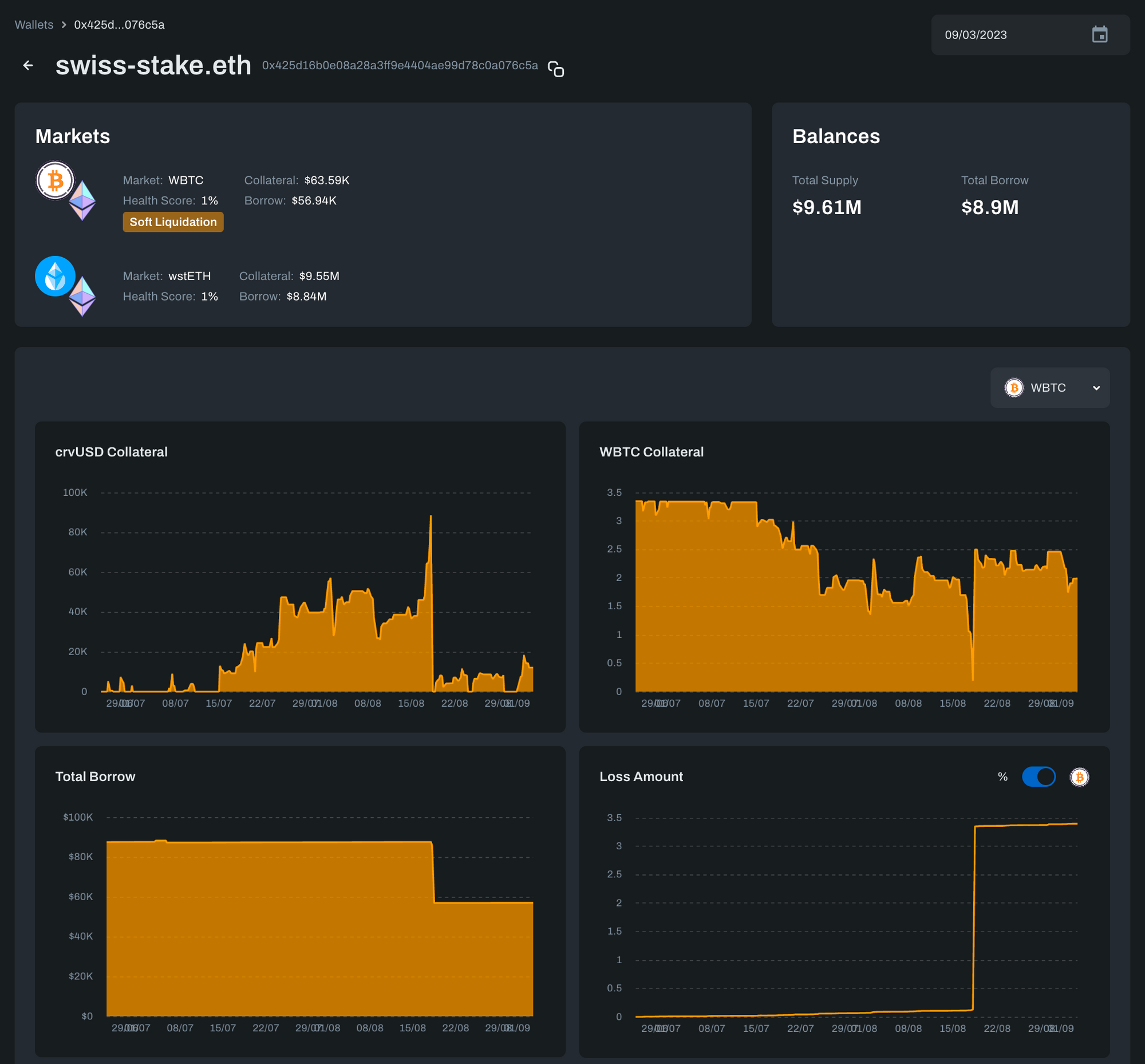The width and height of the screenshot is (1145, 1064).
Task: Select the full wallet address text
Action: click(400, 66)
